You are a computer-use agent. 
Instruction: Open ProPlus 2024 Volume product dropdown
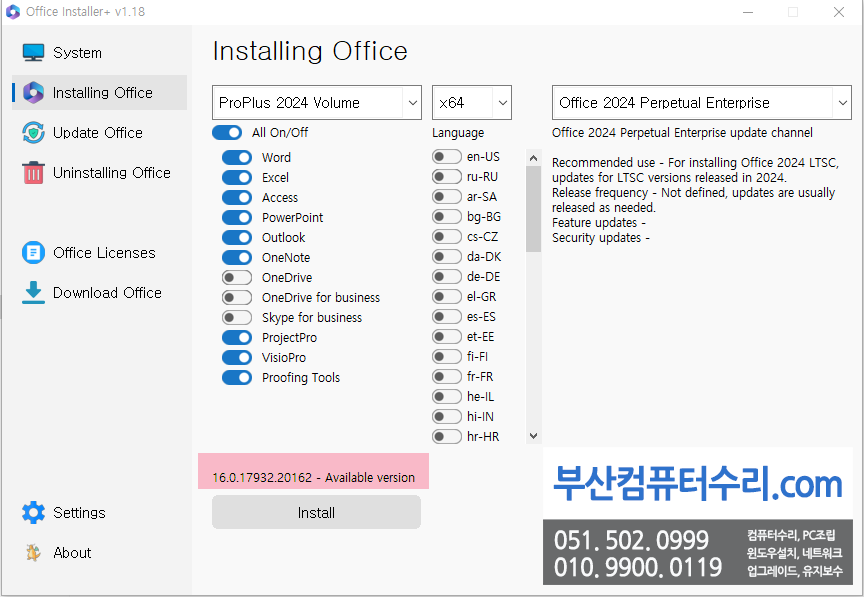click(x=317, y=103)
